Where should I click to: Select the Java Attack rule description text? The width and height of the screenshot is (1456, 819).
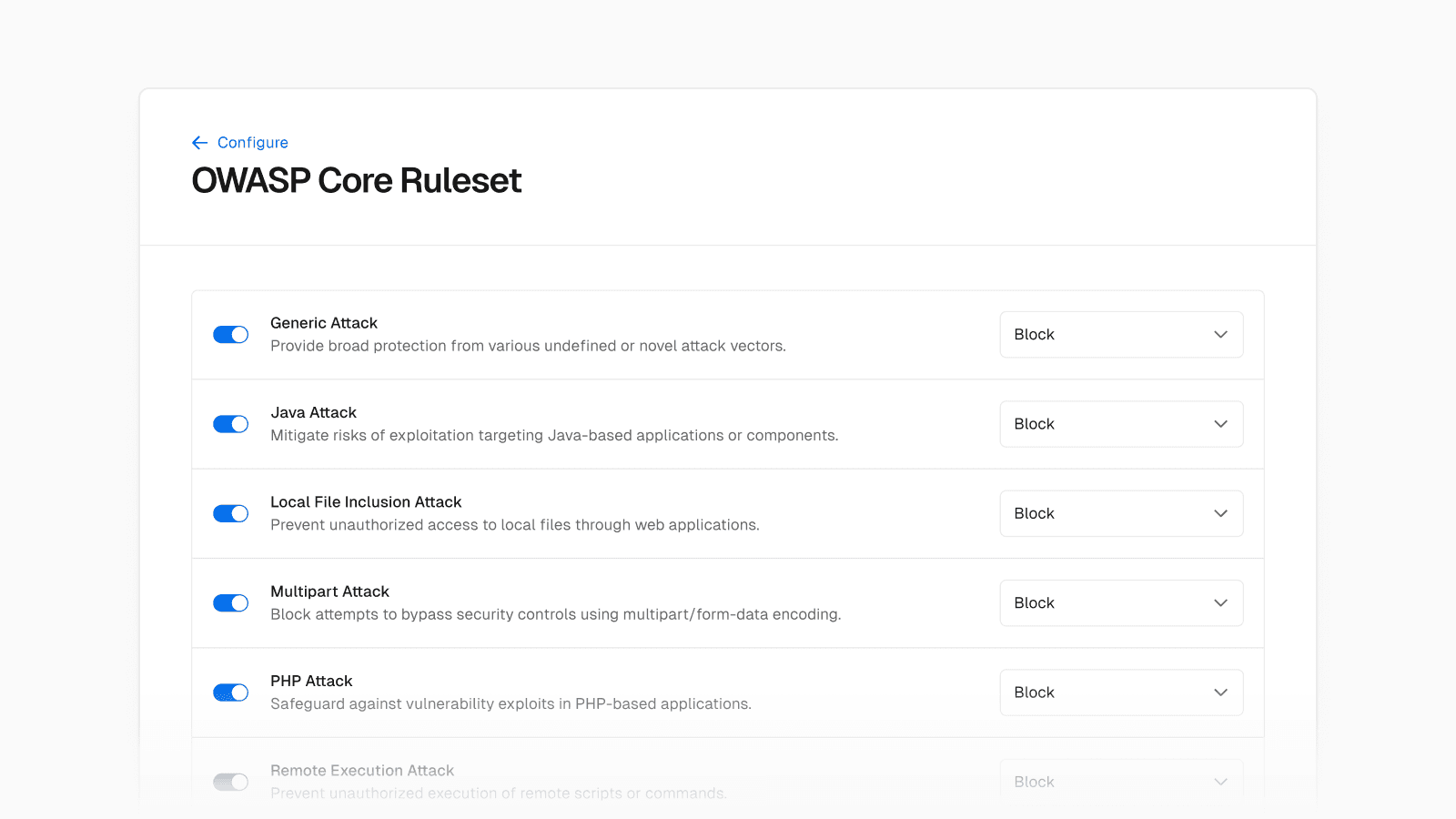[554, 436]
